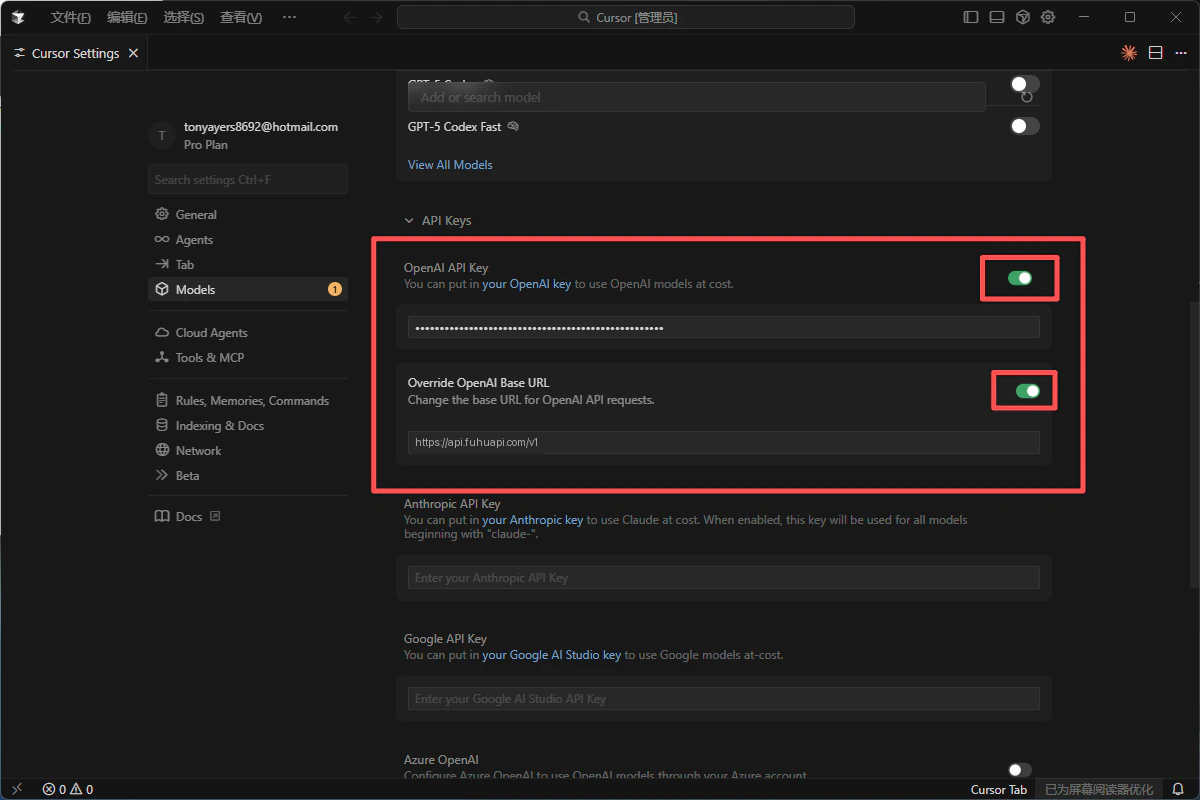Image resolution: width=1200 pixels, height=800 pixels.
Task: Toggle the partially hidden GPT-5 Codex switch
Action: [x=1024, y=84]
